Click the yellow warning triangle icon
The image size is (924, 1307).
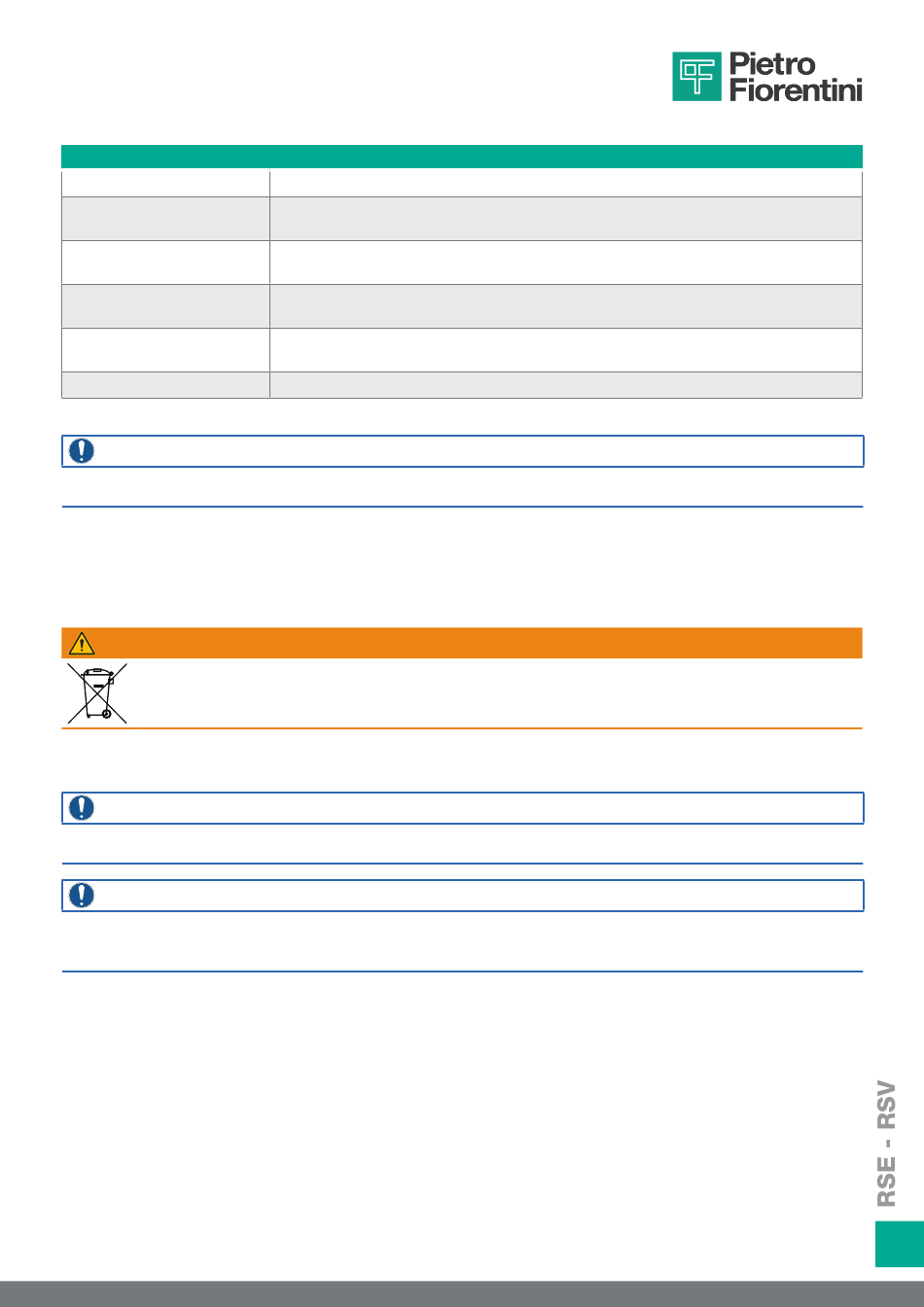click(x=82, y=643)
